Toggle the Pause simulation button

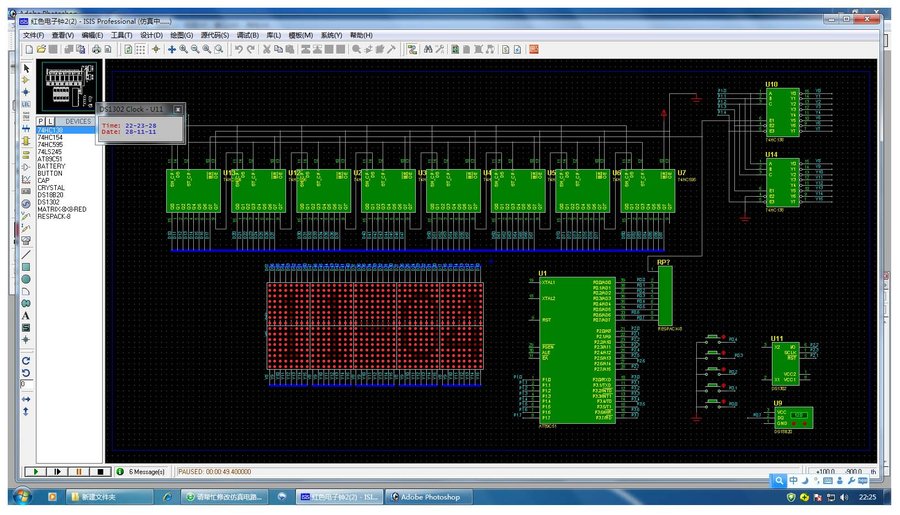(x=78, y=470)
